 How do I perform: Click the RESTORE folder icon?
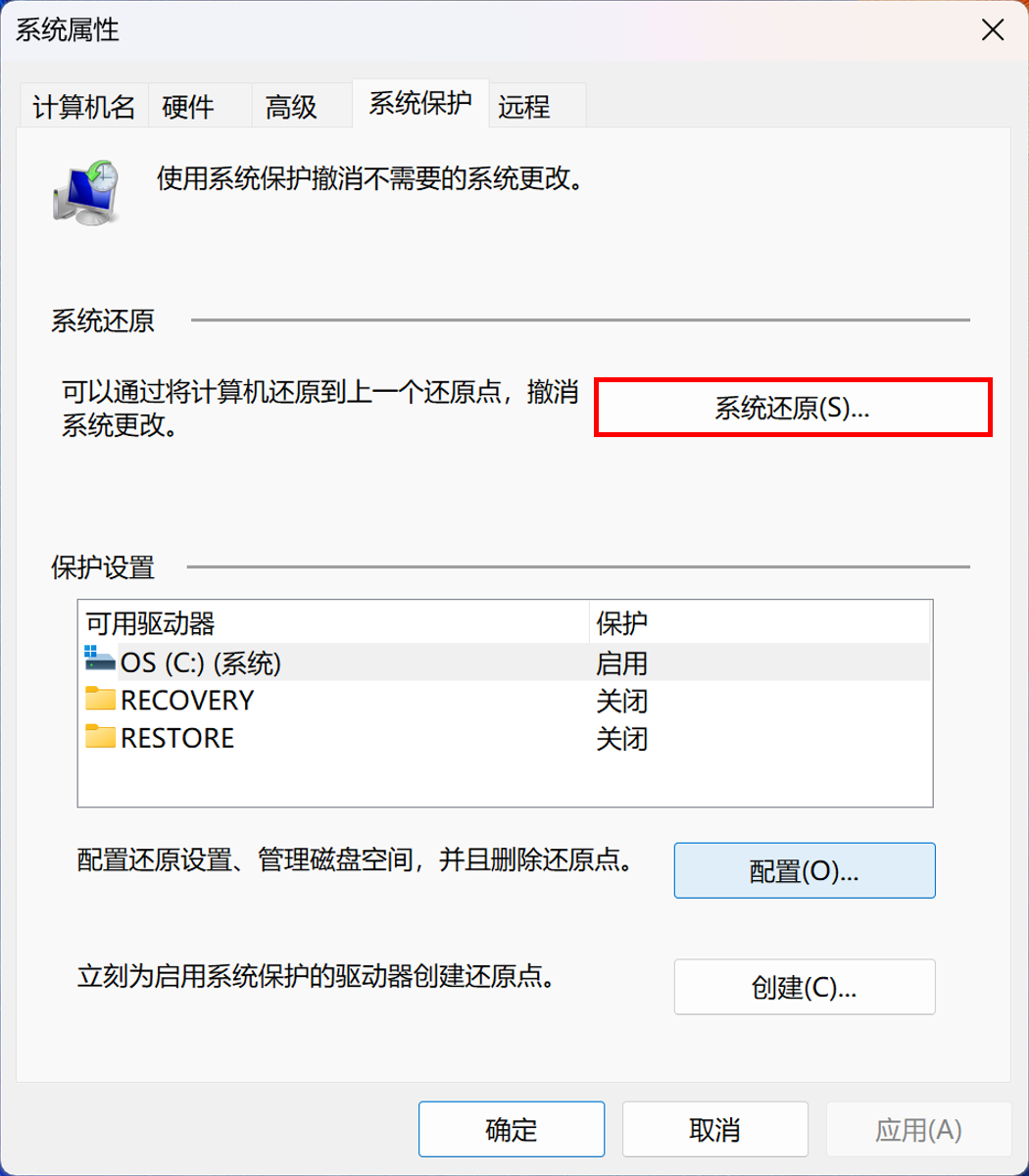(x=100, y=736)
